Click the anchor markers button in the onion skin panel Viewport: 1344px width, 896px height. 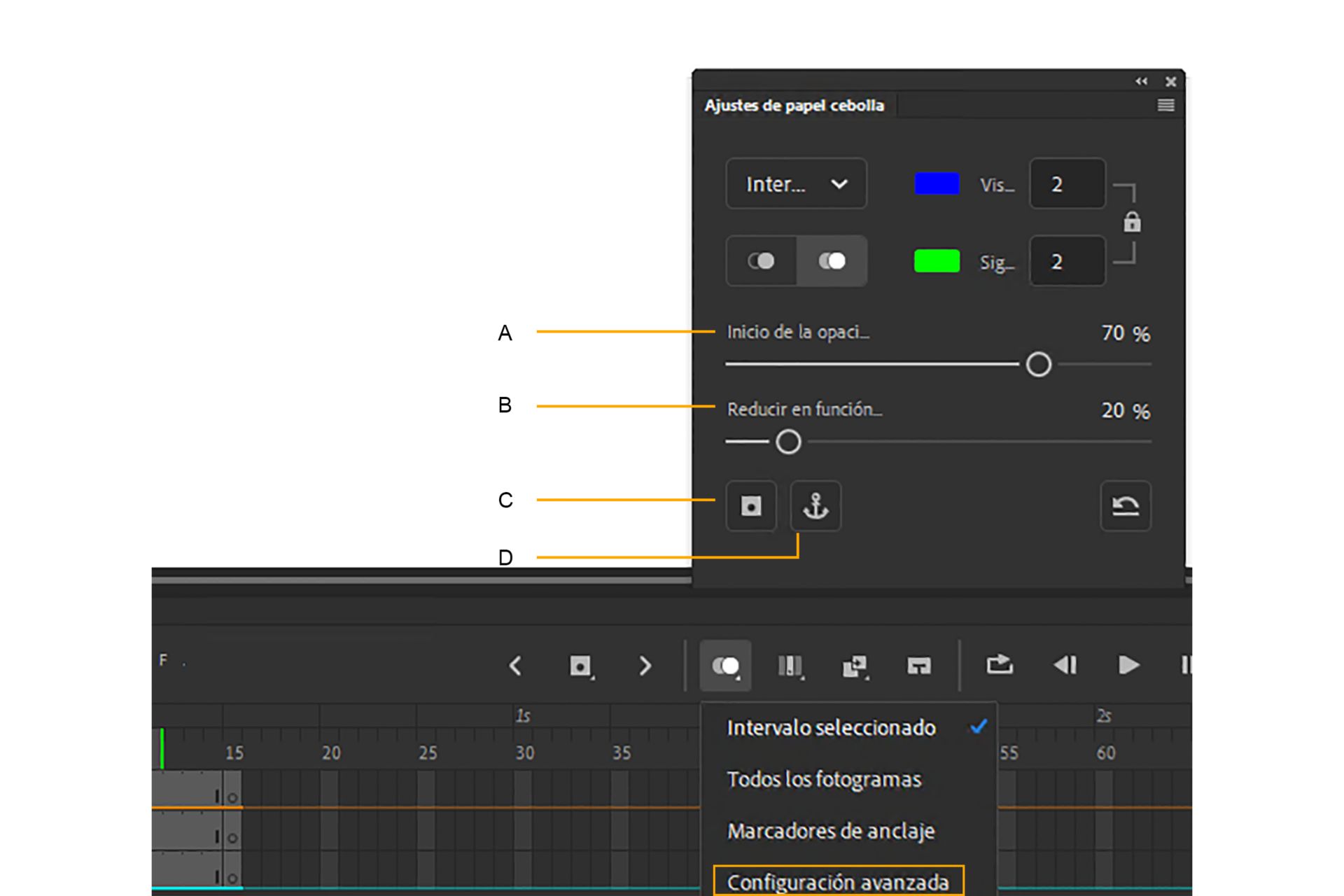click(815, 506)
